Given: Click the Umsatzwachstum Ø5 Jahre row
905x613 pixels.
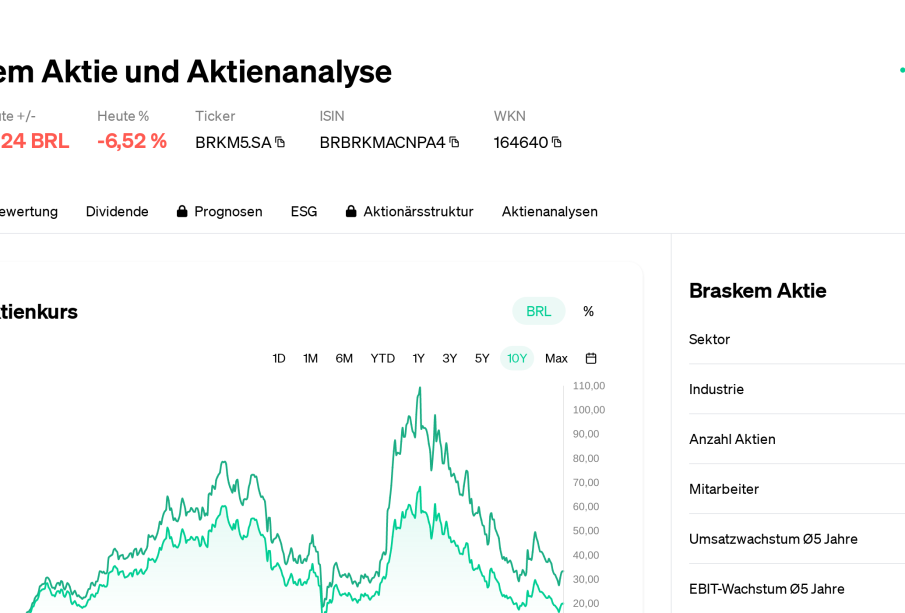Looking at the screenshot, I should point(773,539).
